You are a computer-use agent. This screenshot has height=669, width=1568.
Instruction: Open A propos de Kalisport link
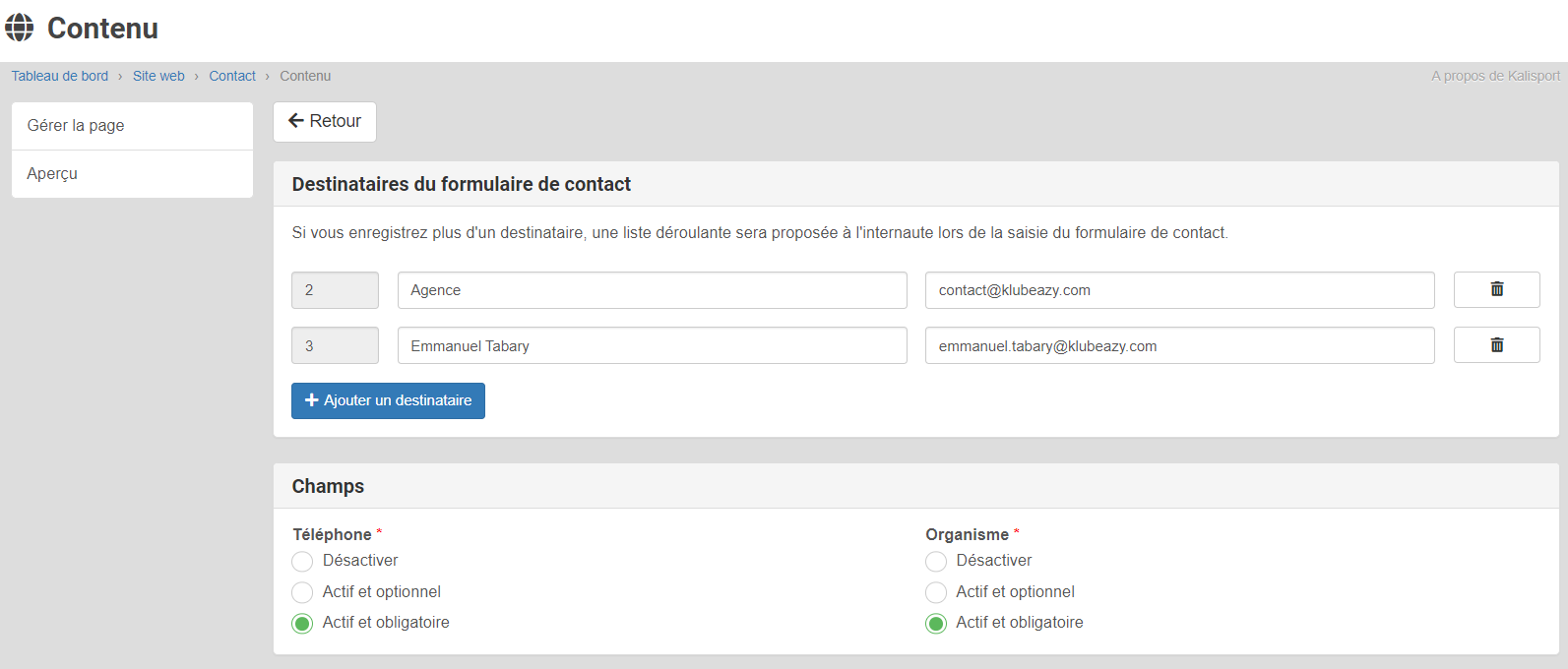pos(1495,76)
